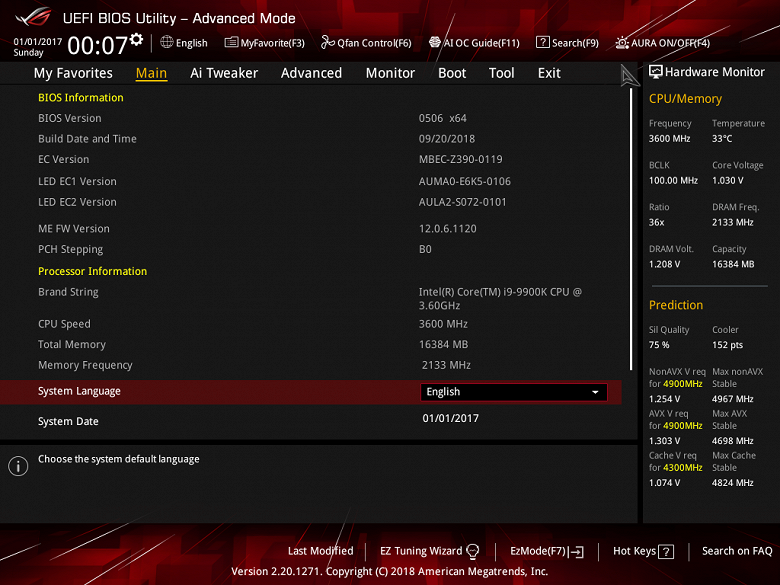Click the time display 00:07
The image size is (780, 585).
point(98,45)
